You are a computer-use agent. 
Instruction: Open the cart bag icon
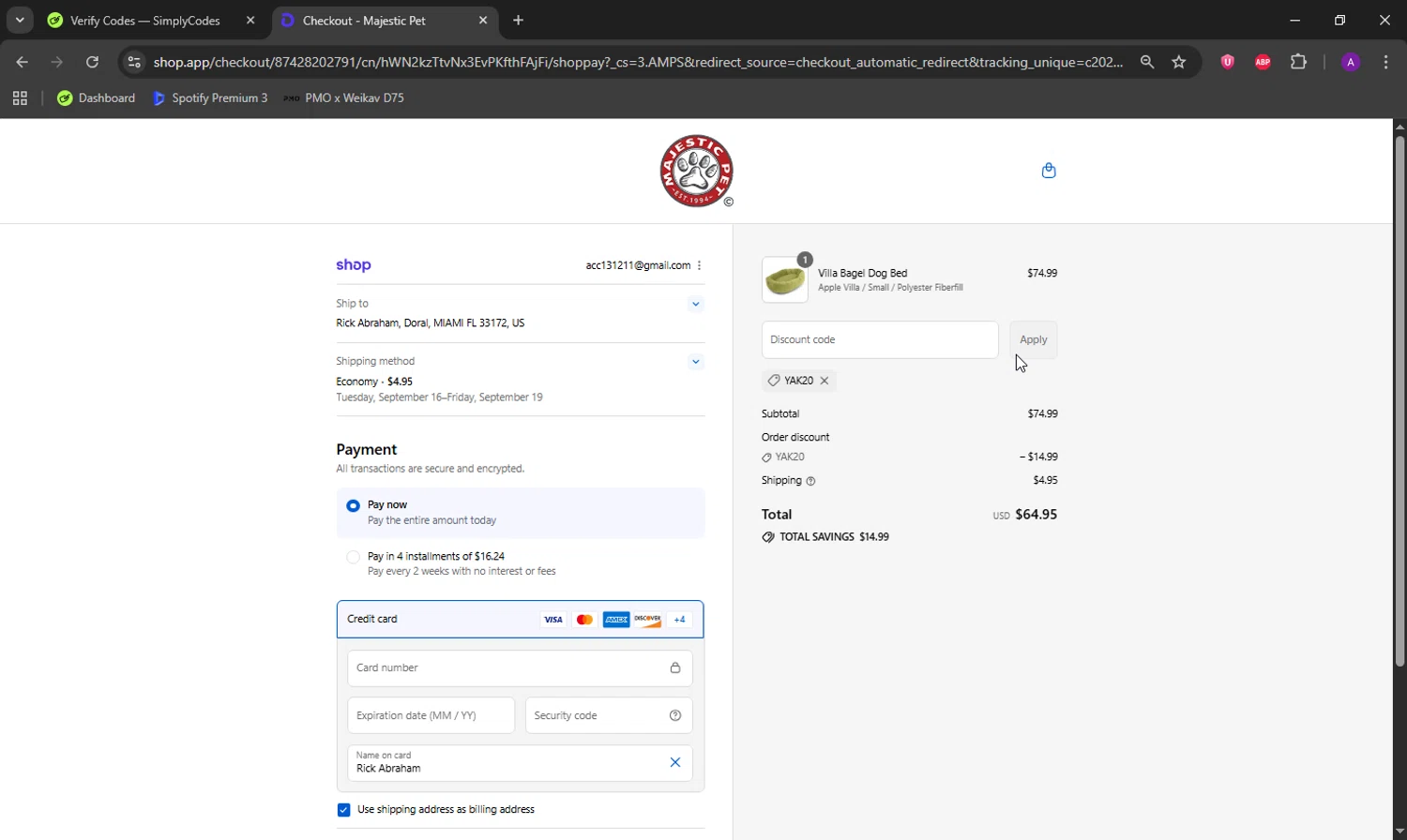[x=1049, y=171]
